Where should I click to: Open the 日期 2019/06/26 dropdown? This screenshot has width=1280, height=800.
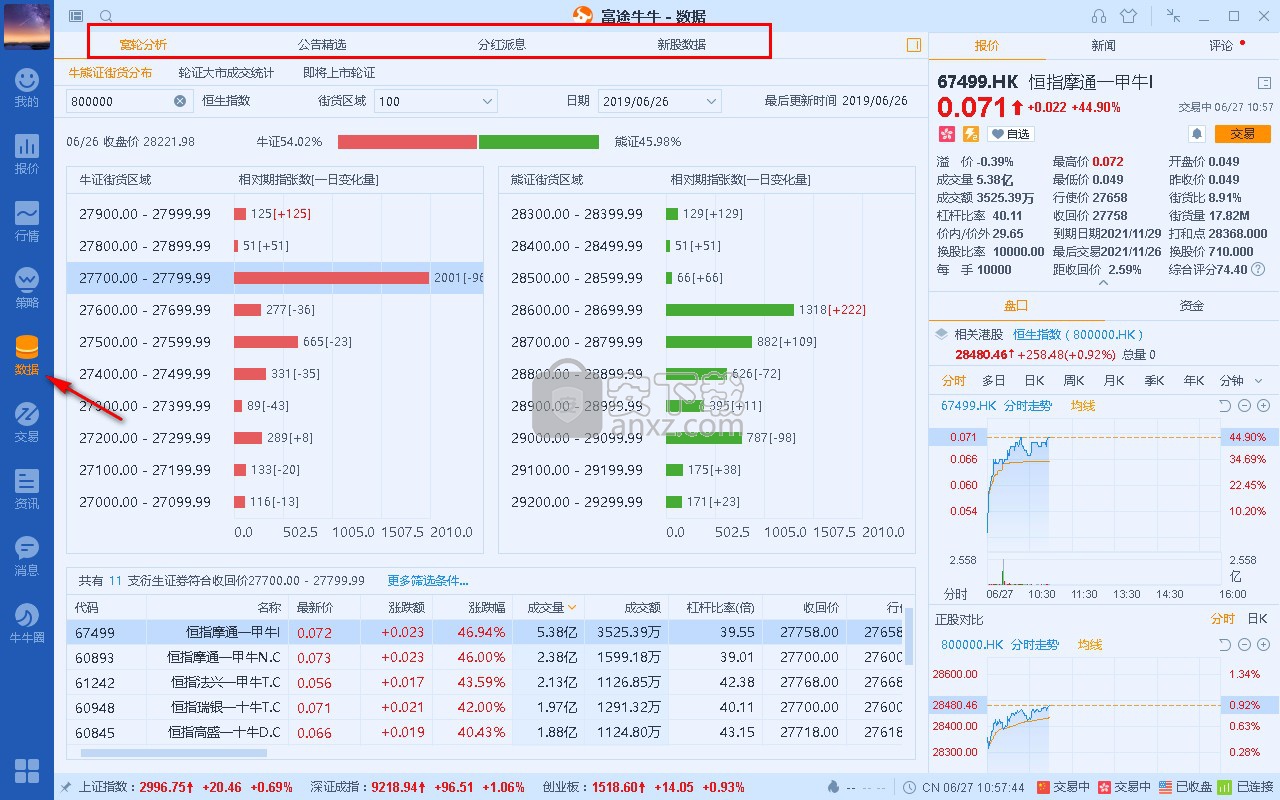point(659,101)
